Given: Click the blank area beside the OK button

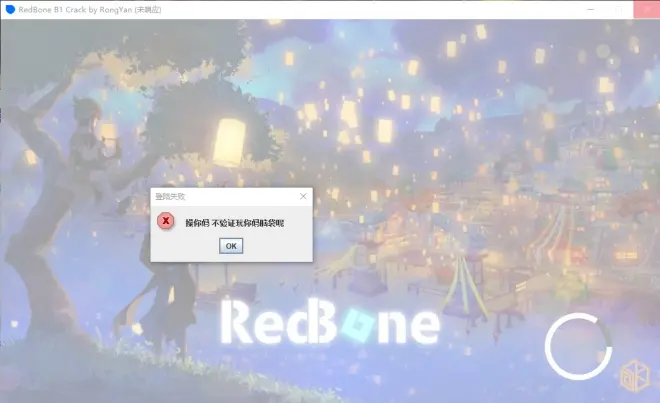Looking at the screenshot, I should [280, 246].
